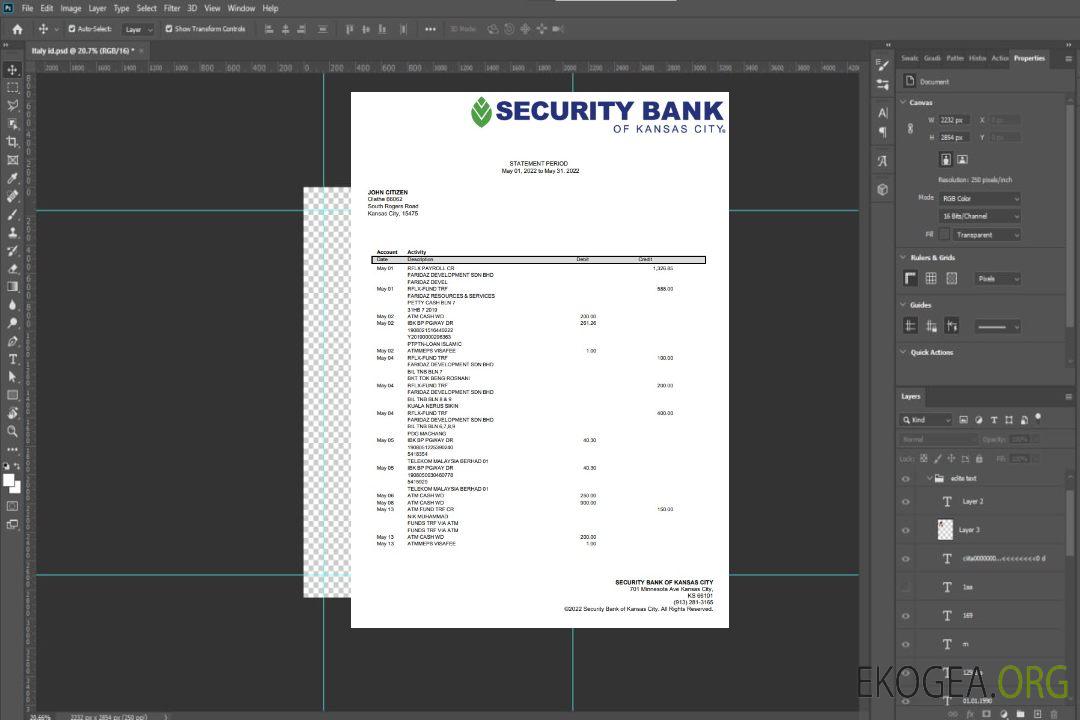Expand the Quick Actions section
1080x720 pixels.
tap(904, 352)
